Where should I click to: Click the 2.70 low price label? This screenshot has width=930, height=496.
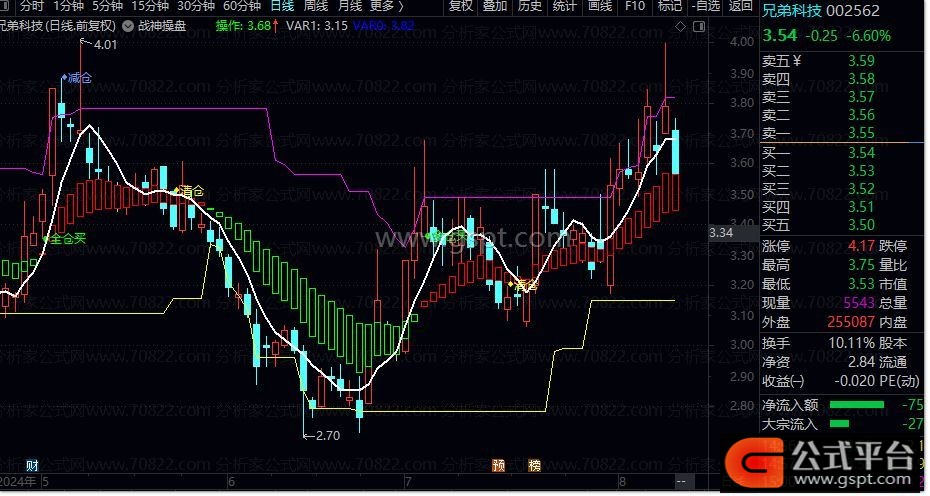point(327,435)
